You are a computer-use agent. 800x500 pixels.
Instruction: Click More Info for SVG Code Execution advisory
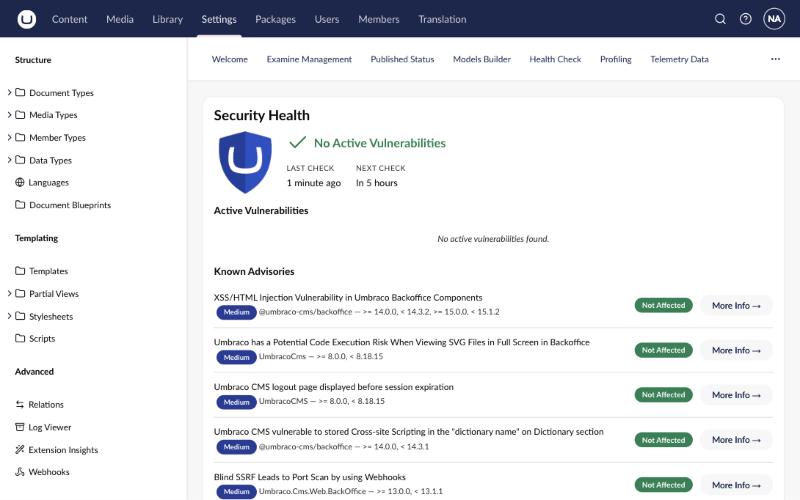[x=736, y=351]
